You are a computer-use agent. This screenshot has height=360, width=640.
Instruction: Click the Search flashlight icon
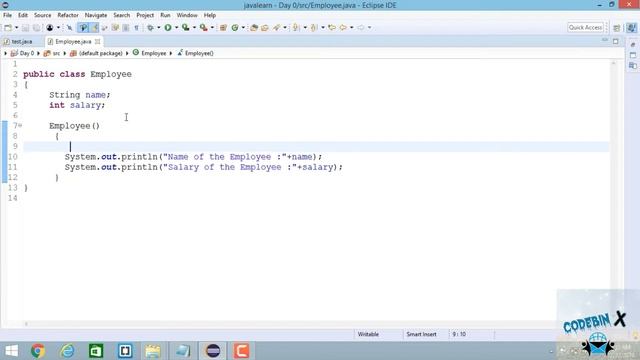(277, 28)
